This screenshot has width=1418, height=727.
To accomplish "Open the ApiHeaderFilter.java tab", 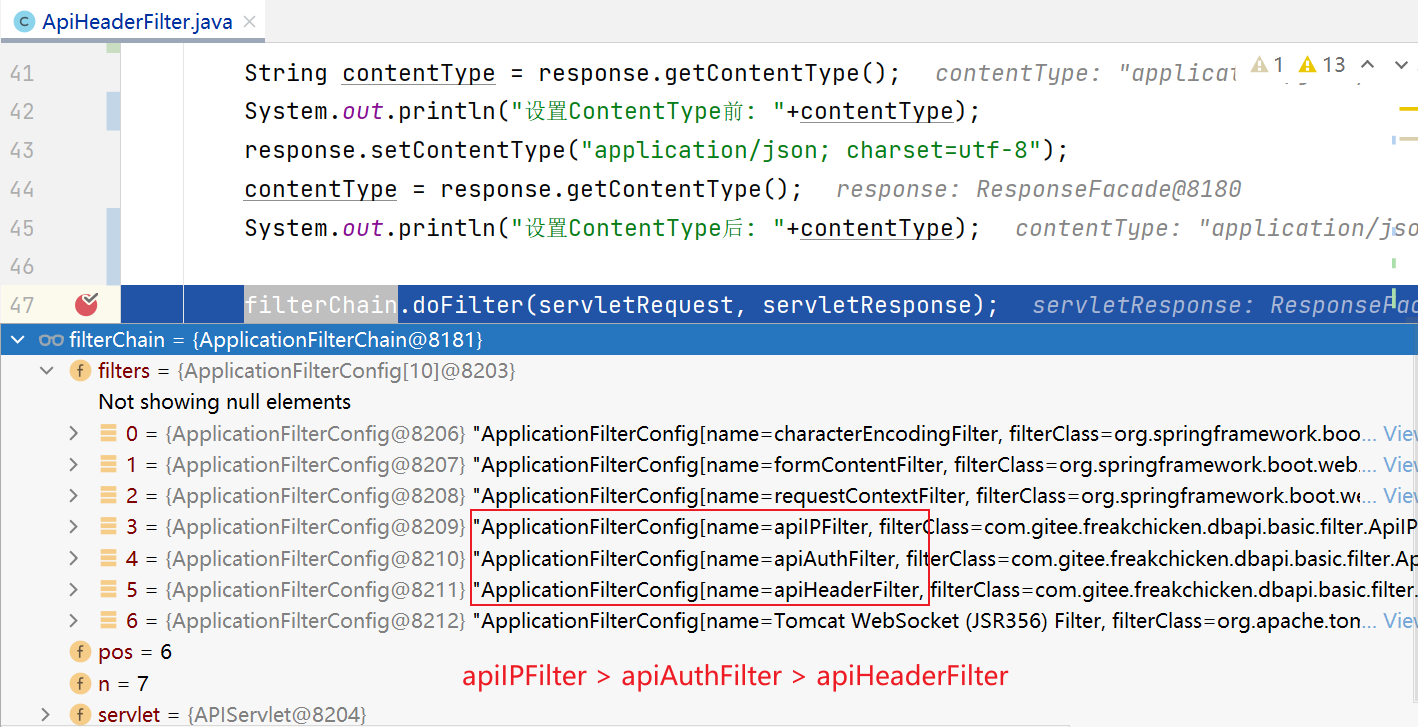I will tap(136, 21).
